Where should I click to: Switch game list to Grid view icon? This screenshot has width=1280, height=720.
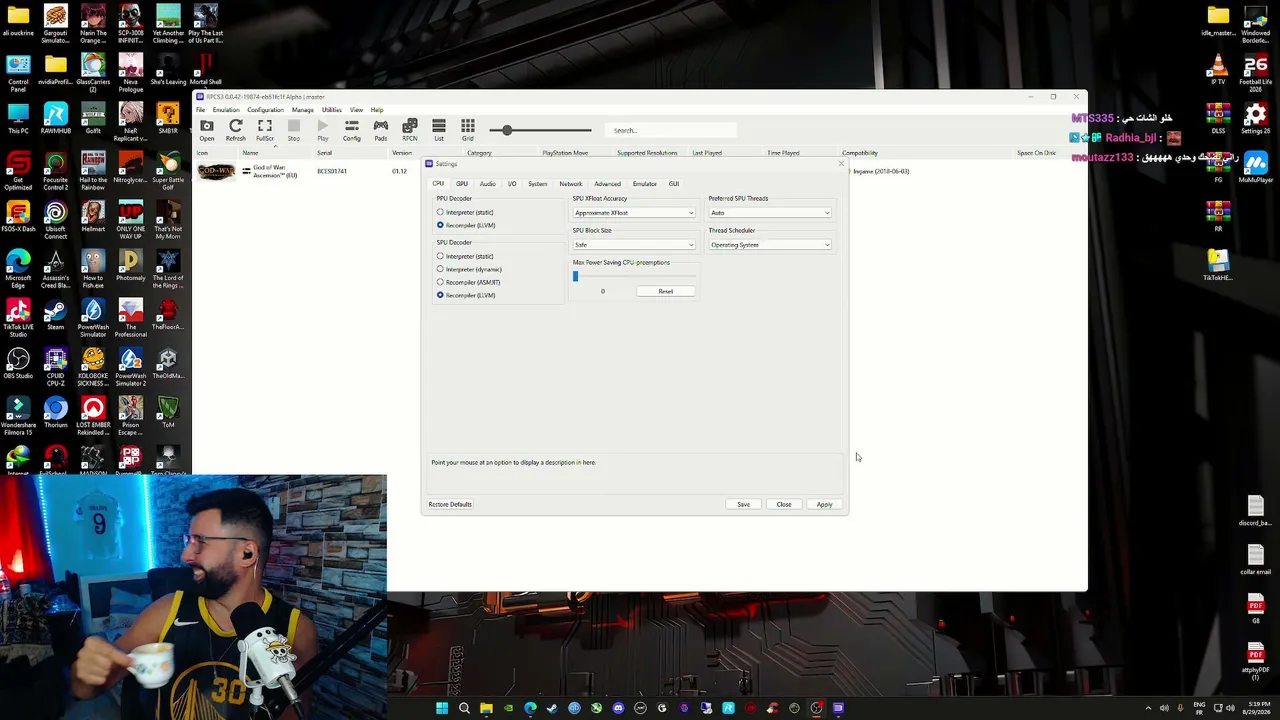(x=468, y=130)
